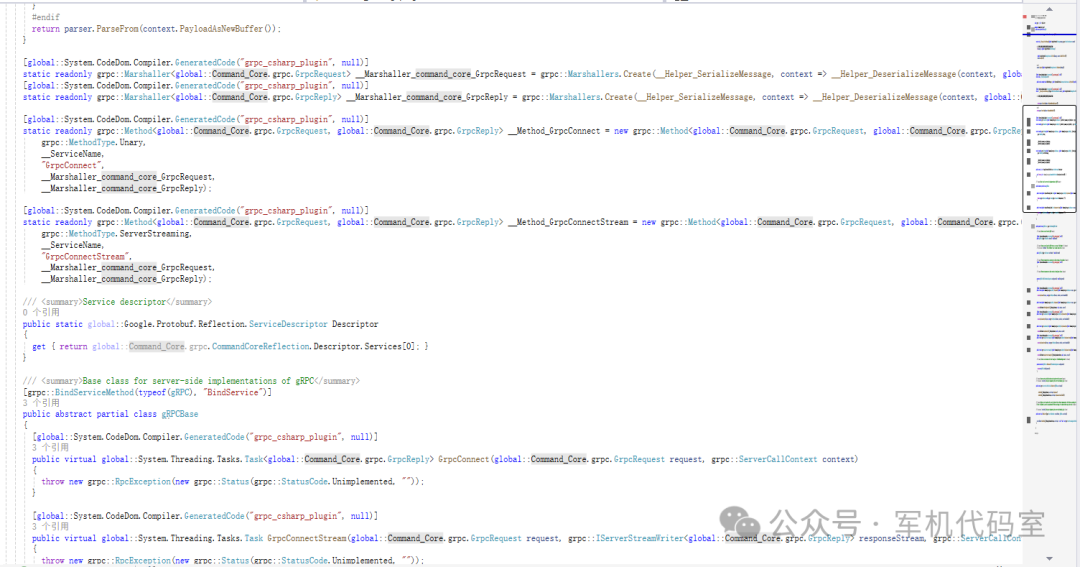Click the __Method_GrpcConnectStream field name
The height and width of the screenshot is (567, 1080).
point(568,223)
